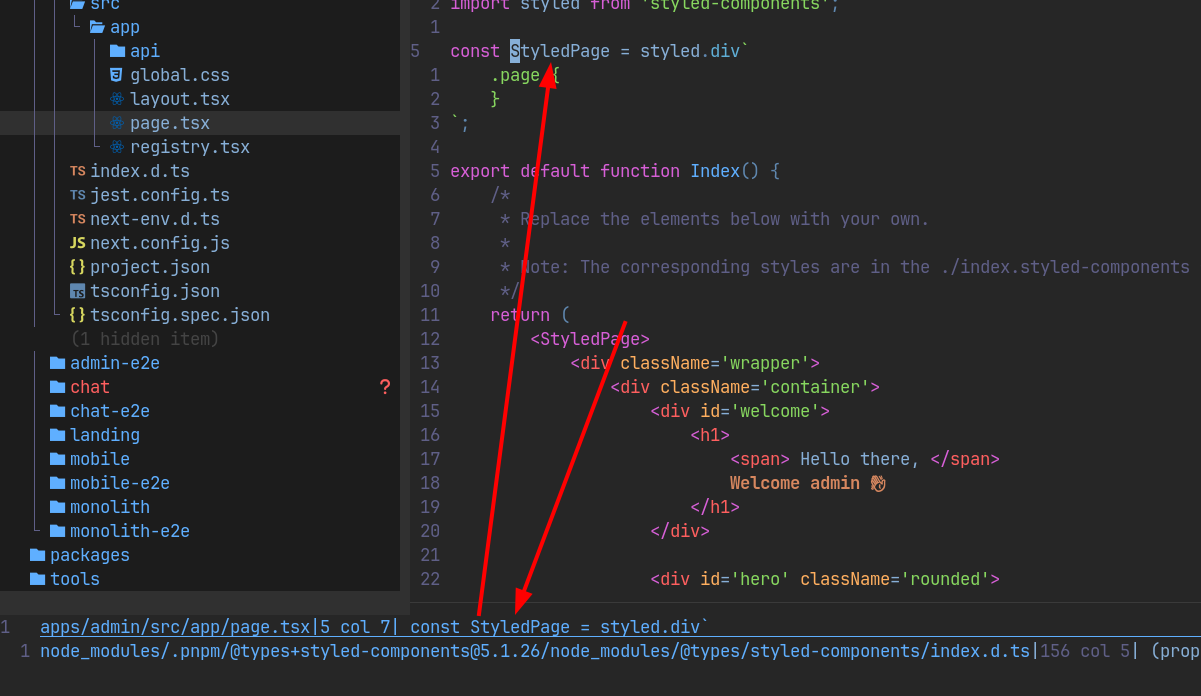Click the folder icon next to api

click(x=118, y=51)
